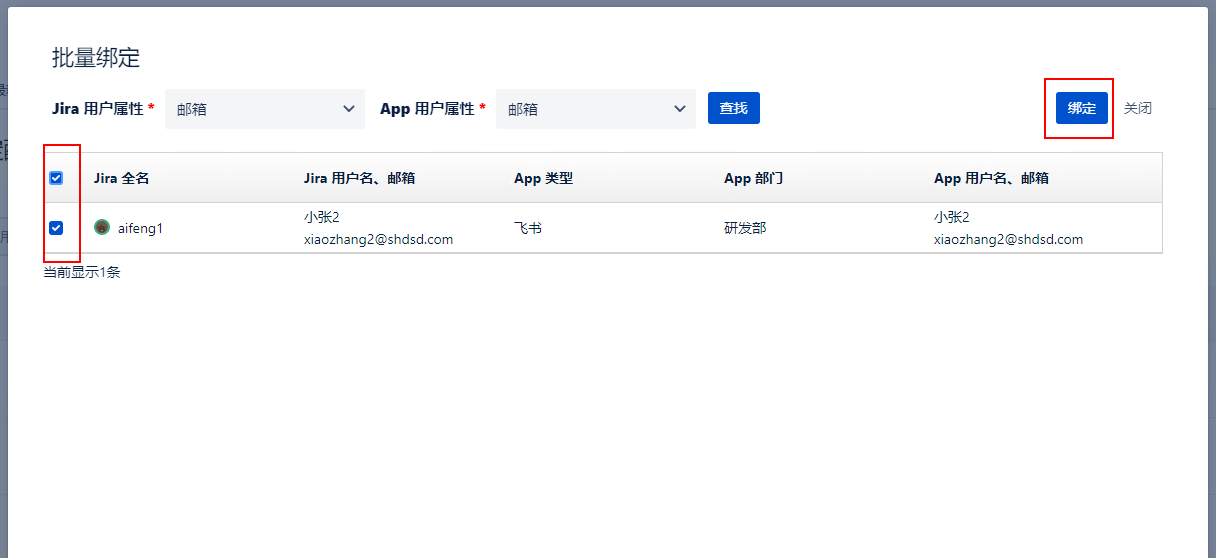This screenshot has width=1216, height=558.
Task: Click the 当前显示1条 record count text
Action: pyautogui.click(x=81, y=271)
